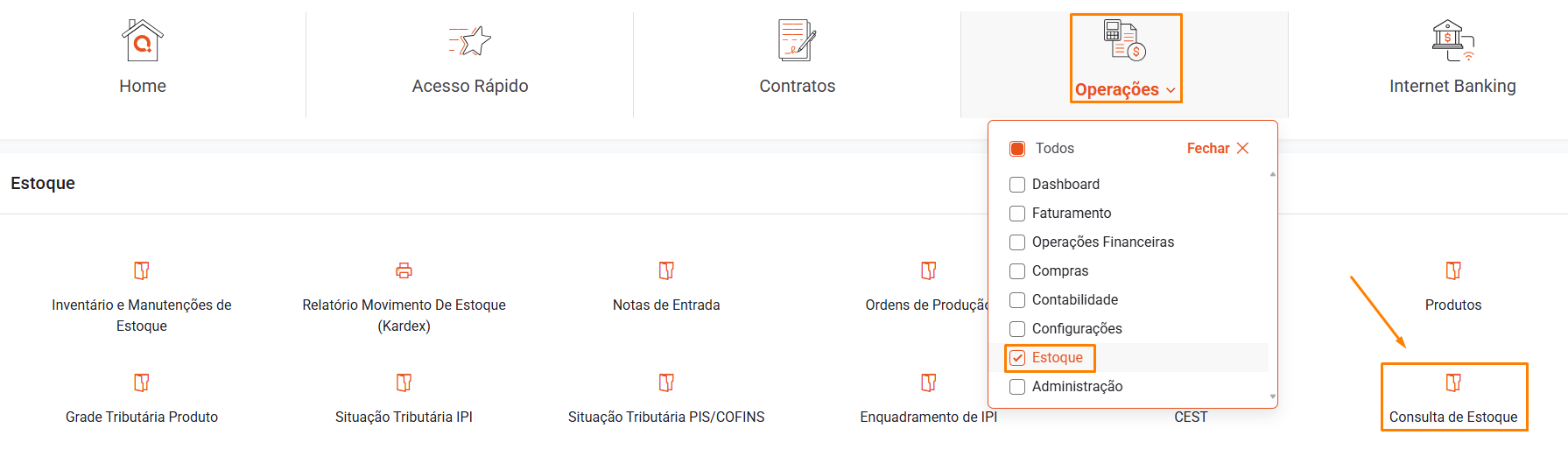Click the Home house icon
The height and width of the screenshot is (463, 1568).
point(143,40)
